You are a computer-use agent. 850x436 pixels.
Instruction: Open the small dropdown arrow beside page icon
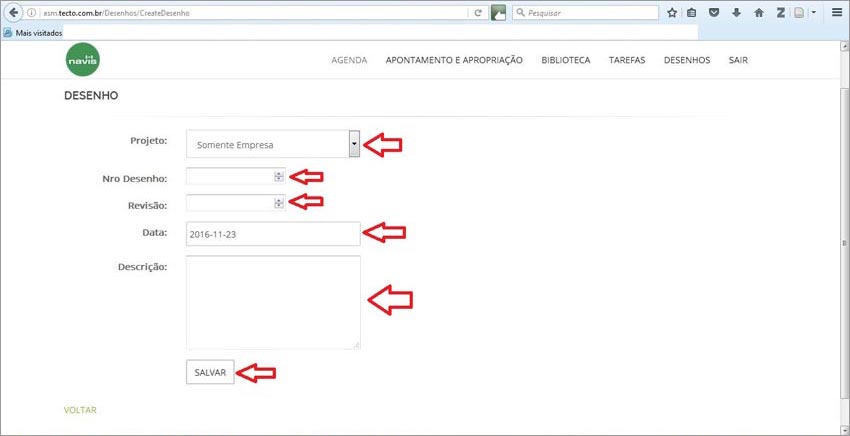[814, 13]
